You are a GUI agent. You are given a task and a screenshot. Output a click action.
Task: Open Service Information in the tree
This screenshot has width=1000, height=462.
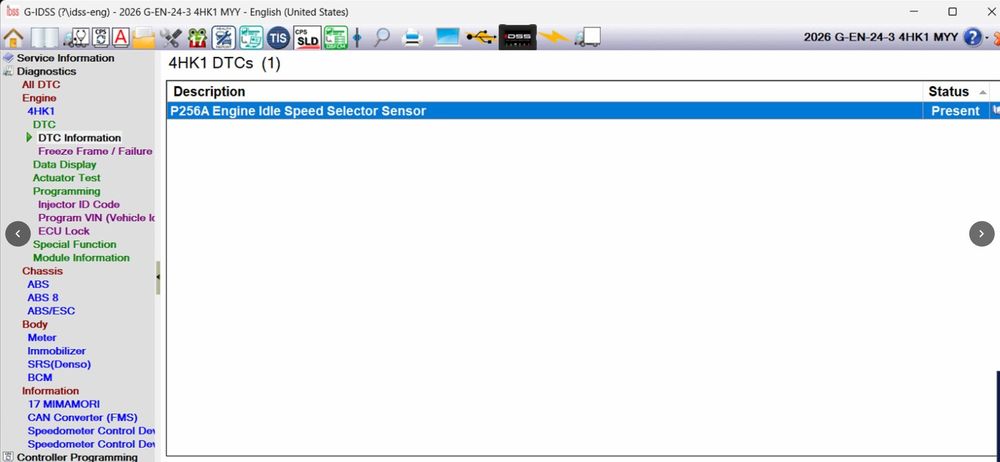(65, 58)
